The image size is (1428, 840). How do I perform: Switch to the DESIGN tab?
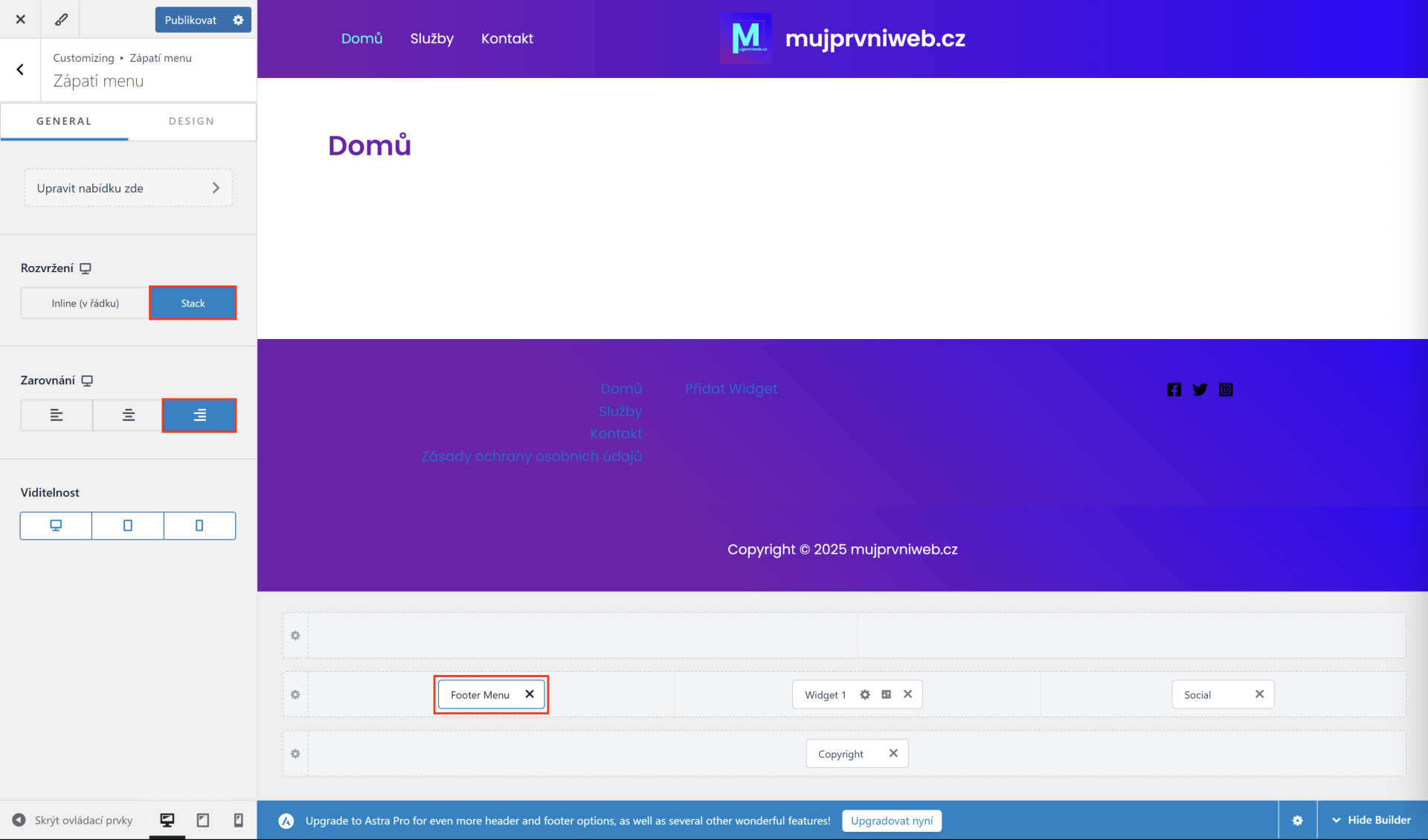click(191, 120)
